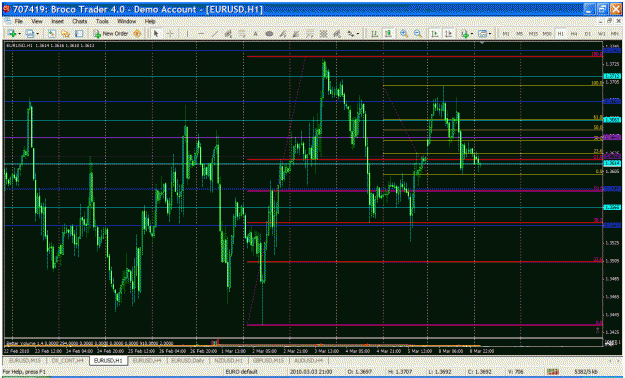
Task: Select the Fibonacci retracement tool
Action: (242, 34)
